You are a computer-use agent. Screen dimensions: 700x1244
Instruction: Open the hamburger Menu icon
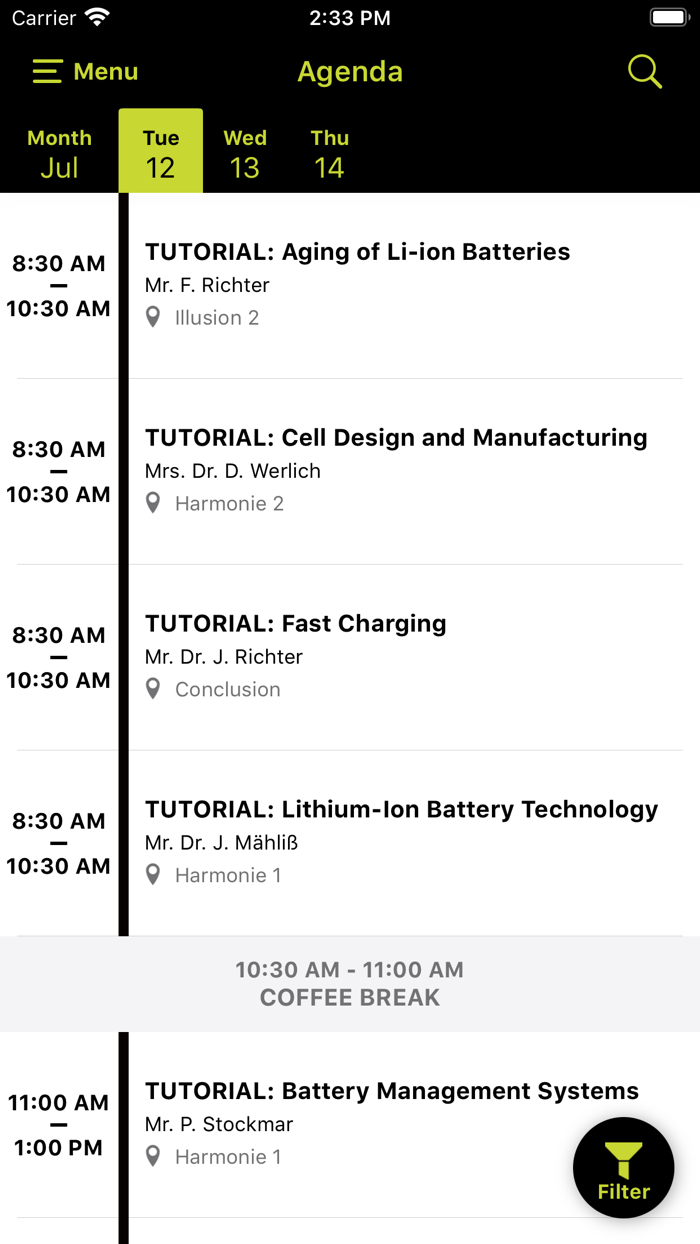coord(47,71)
